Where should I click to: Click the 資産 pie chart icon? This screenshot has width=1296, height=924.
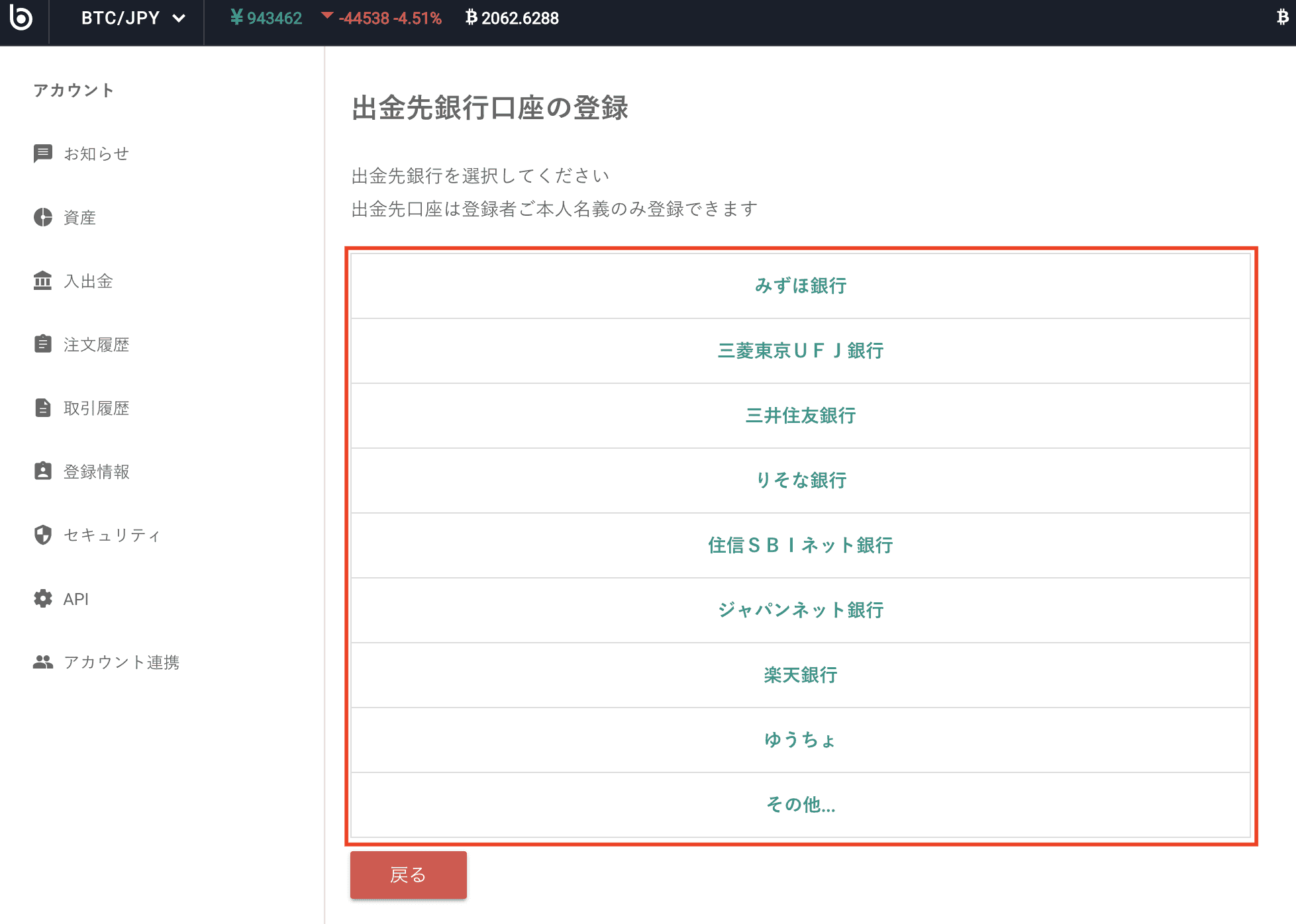[x=43, y=217]
